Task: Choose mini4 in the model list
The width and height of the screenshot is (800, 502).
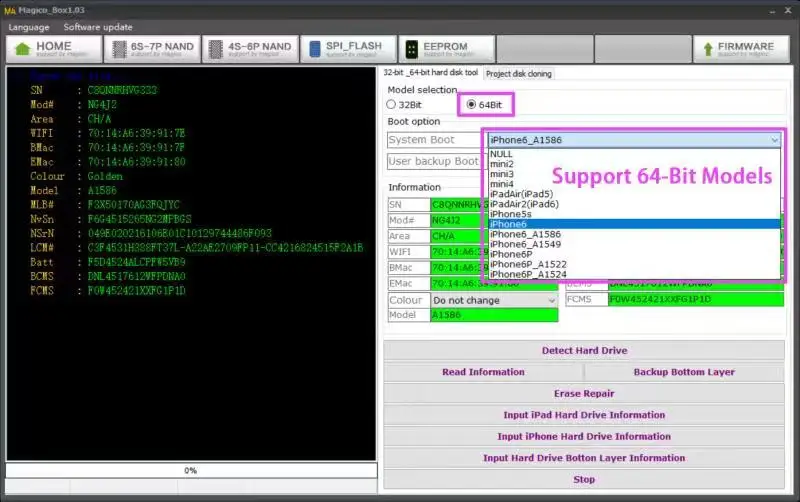Action: 634,184
